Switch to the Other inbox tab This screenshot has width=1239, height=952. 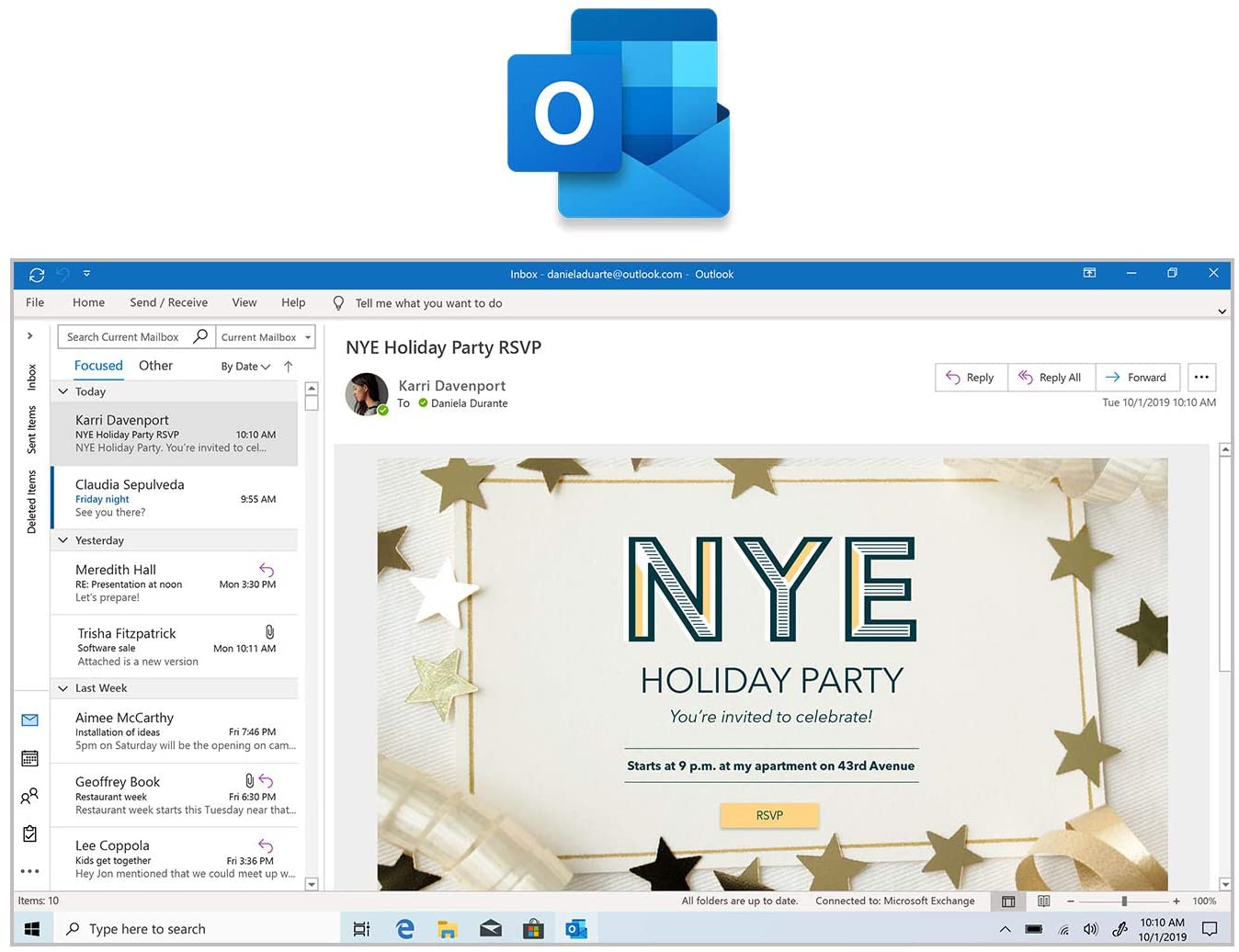(155, 366)
